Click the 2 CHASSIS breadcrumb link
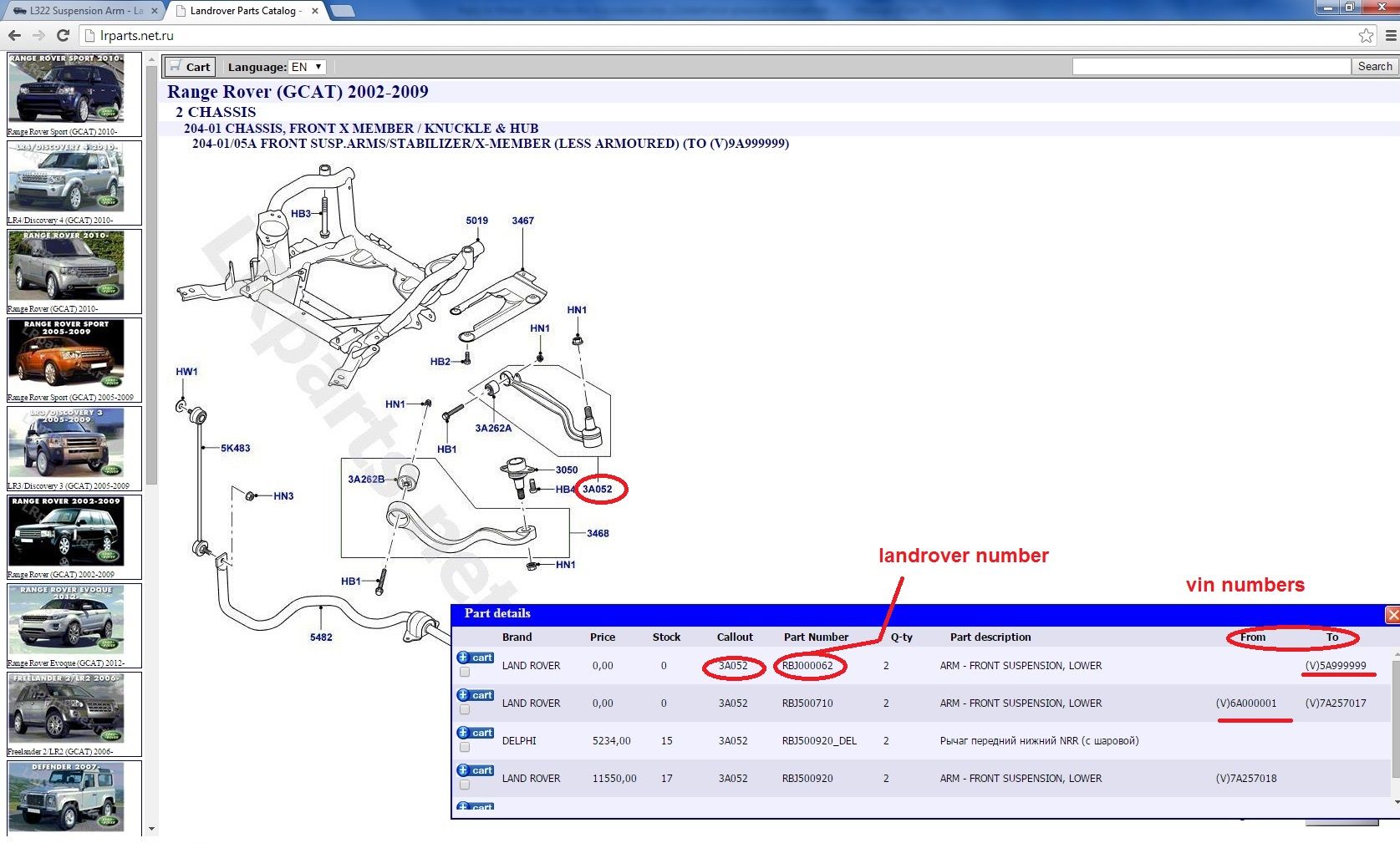 pyautogui.click(x=216, y=112)
